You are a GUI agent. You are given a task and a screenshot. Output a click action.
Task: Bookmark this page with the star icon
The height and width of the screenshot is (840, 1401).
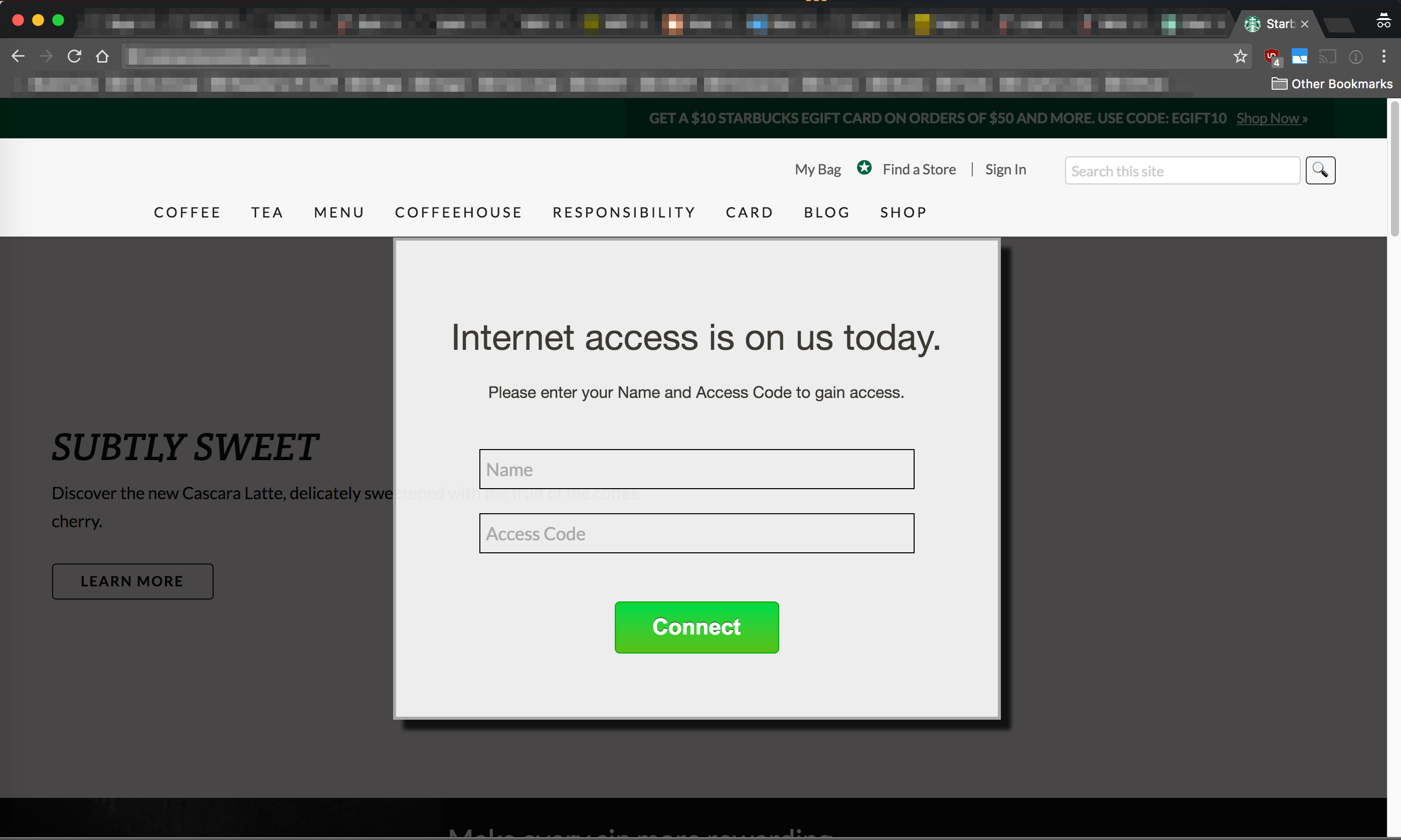1240,56
